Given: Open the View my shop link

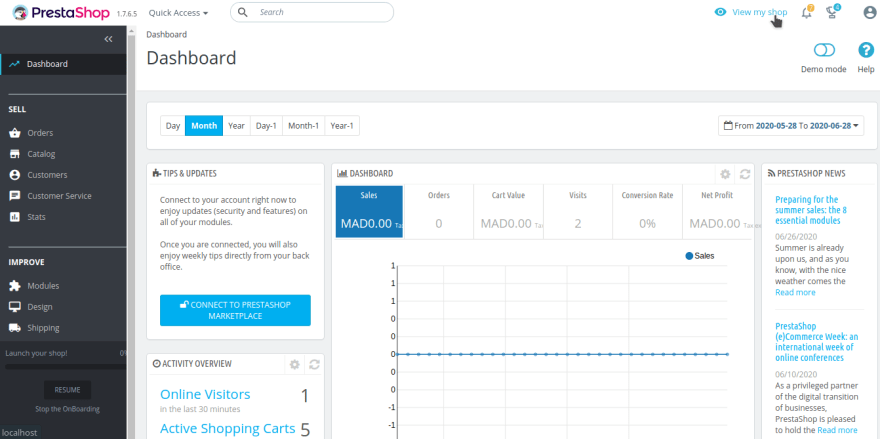Looking at the screenshot, I should pos(758,12).
